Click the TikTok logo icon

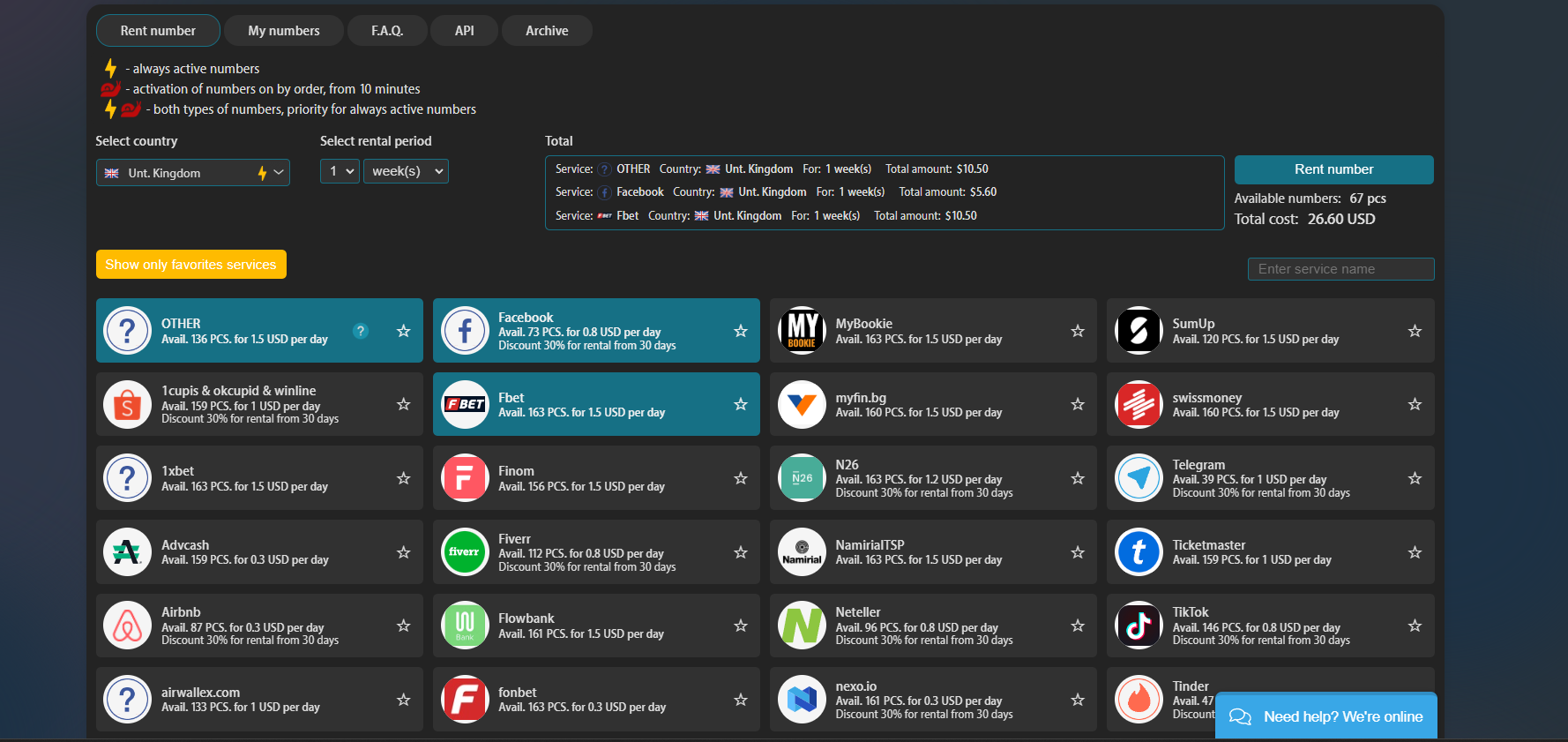pyautogui.click(x=1139, y=626)
